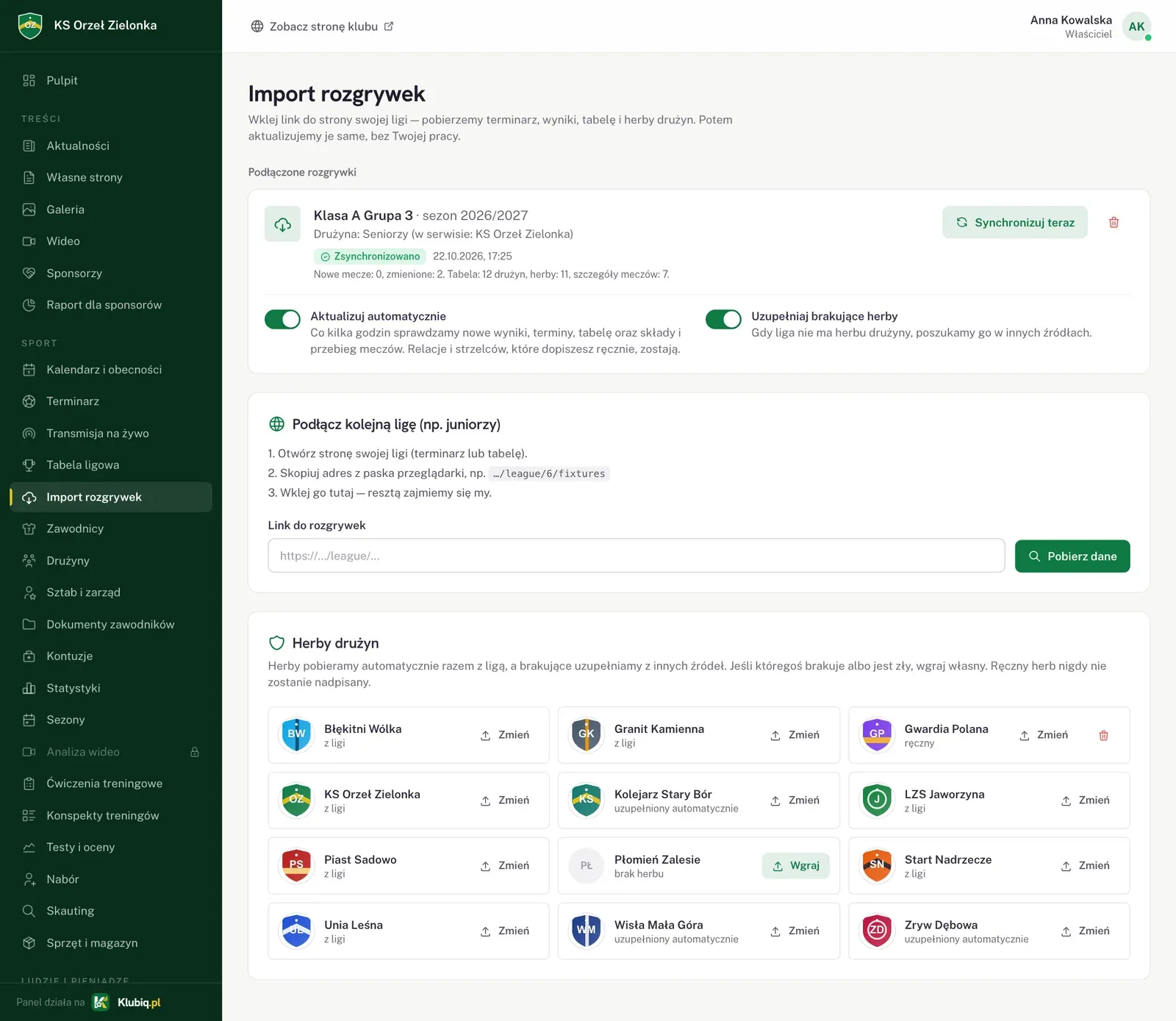1176x1021 pixels.
Task: Disable the Uzupełniaj brakujące herby switch
Action: point(723,319)
